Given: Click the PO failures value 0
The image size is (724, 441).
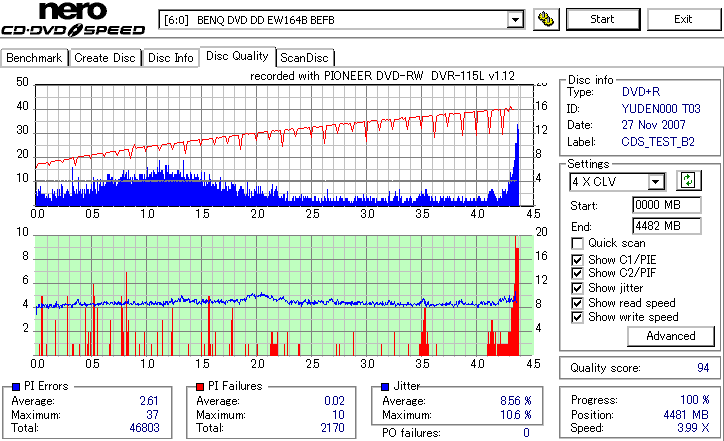Looking at the screenshot, I should pos(526,433).
